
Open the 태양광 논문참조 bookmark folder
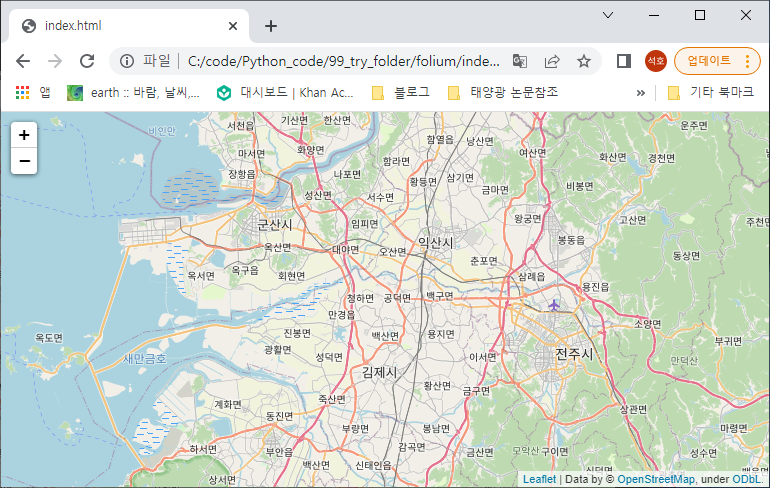[503, 92]
